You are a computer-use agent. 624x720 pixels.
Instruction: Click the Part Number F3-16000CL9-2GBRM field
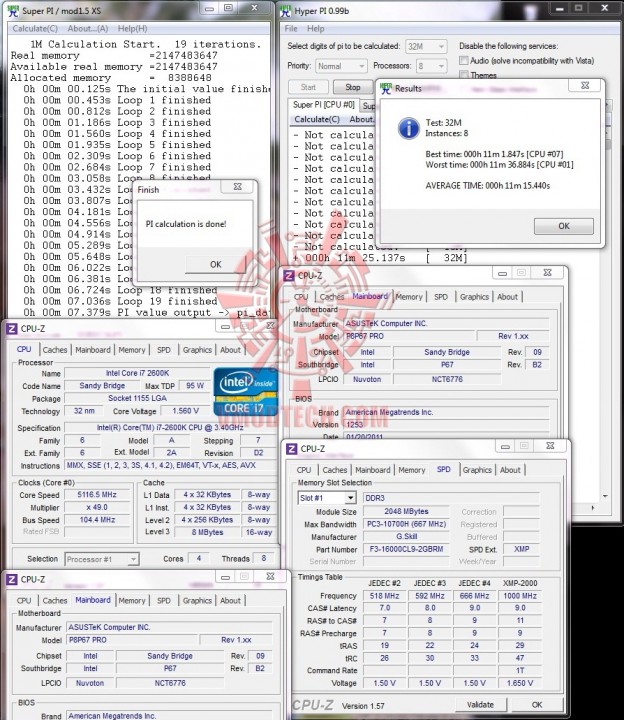(x=406, y=549)
